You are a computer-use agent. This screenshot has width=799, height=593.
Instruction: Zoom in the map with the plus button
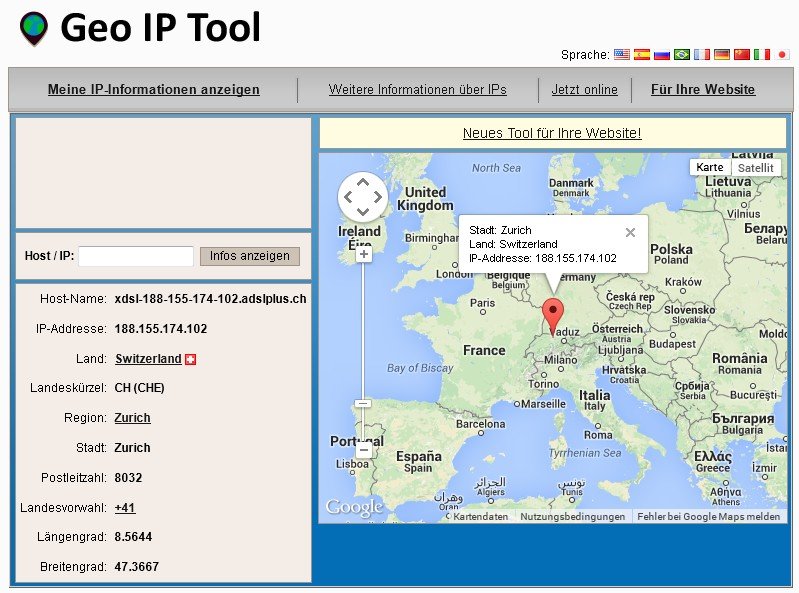[364, 255]
